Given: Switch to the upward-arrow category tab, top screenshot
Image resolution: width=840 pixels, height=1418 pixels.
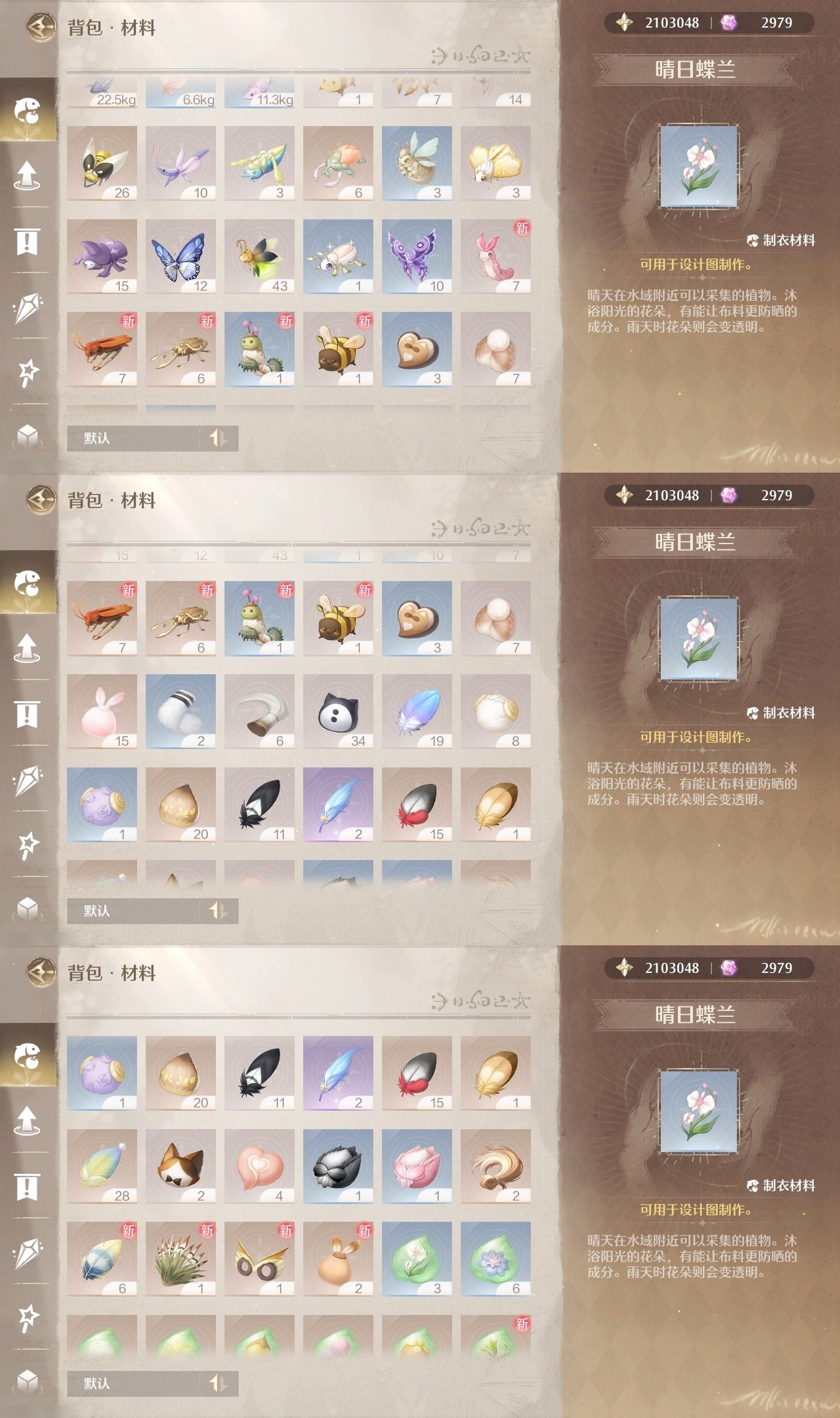Looking at the screenshot, I should click(x=28, y=175).
